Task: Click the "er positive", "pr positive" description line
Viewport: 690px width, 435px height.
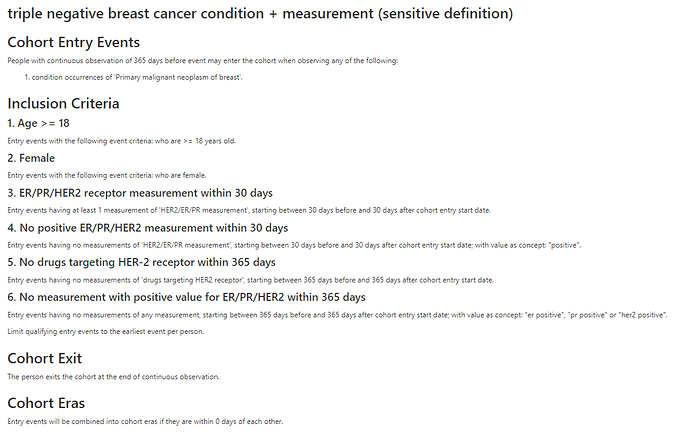Action: 338,315
